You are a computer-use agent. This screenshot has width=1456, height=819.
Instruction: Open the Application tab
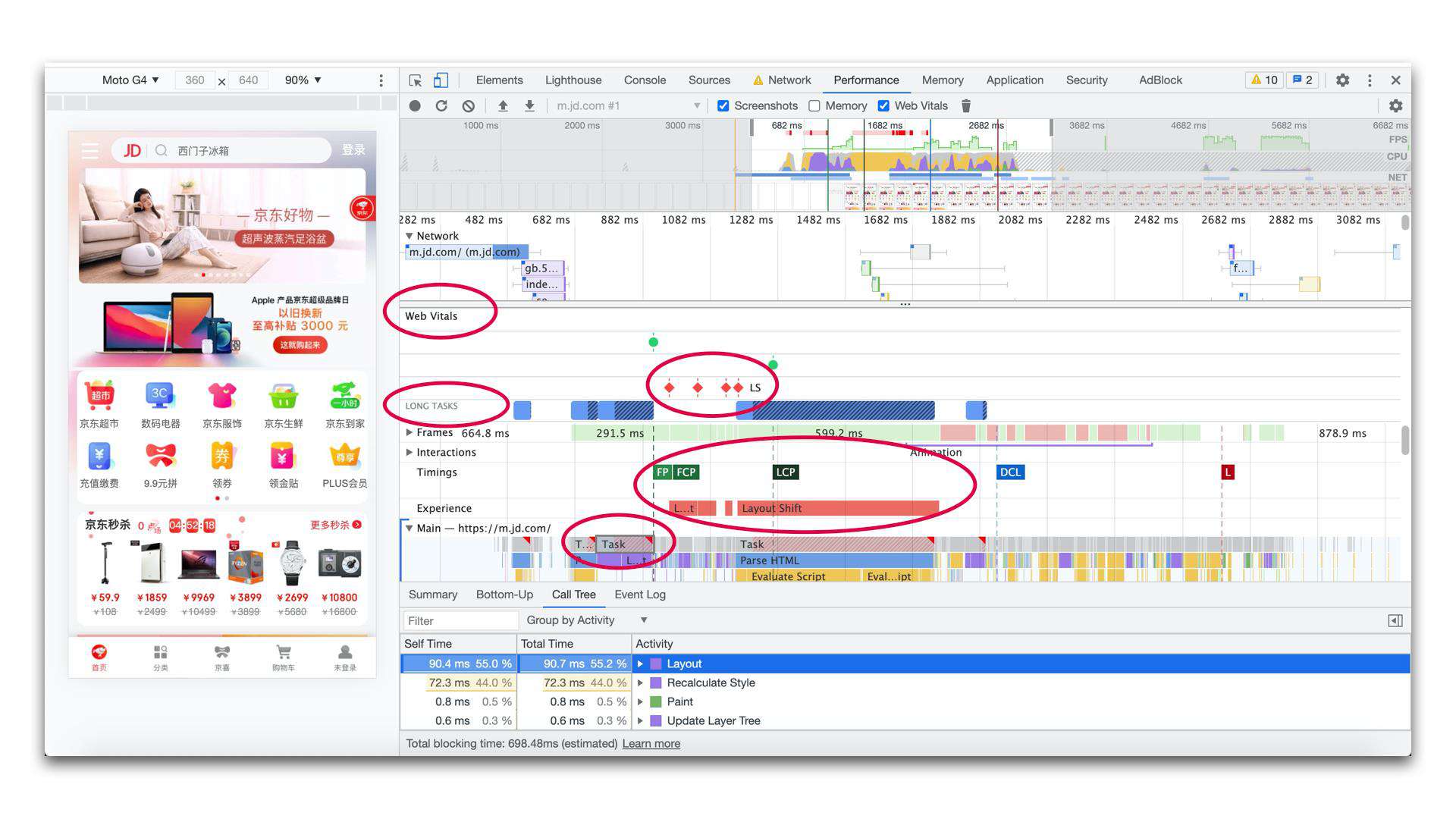point(1015,80)
